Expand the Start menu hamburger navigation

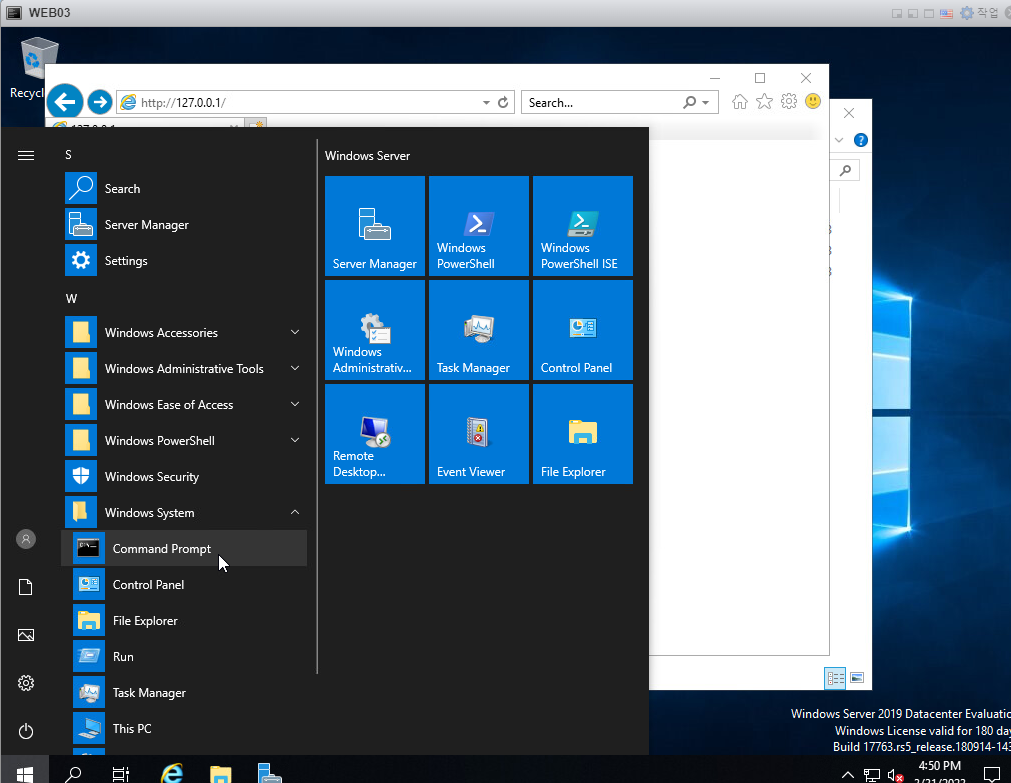pos(26,155)
